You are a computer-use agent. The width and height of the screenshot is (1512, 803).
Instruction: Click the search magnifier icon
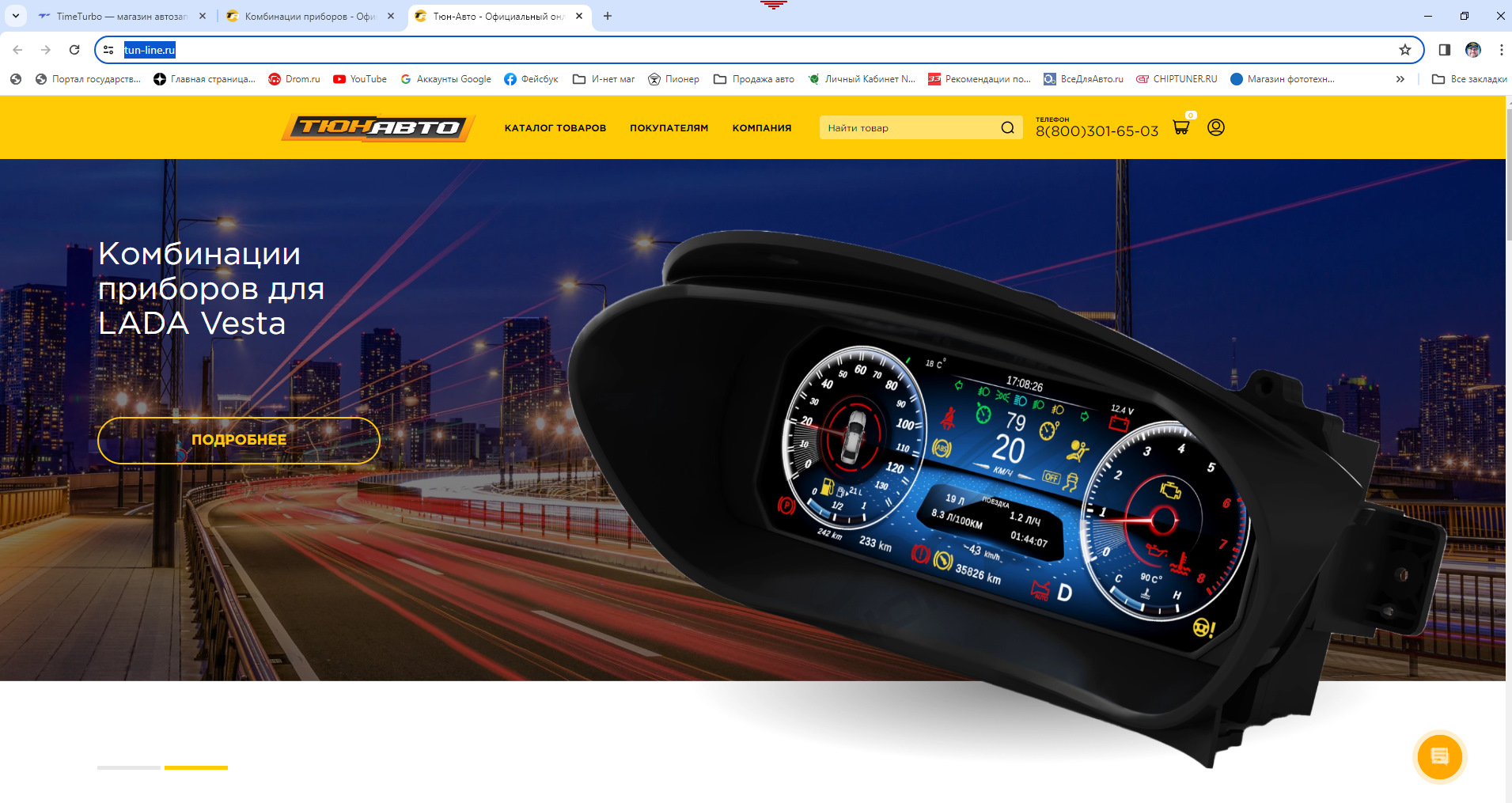tap(1007, 127)
